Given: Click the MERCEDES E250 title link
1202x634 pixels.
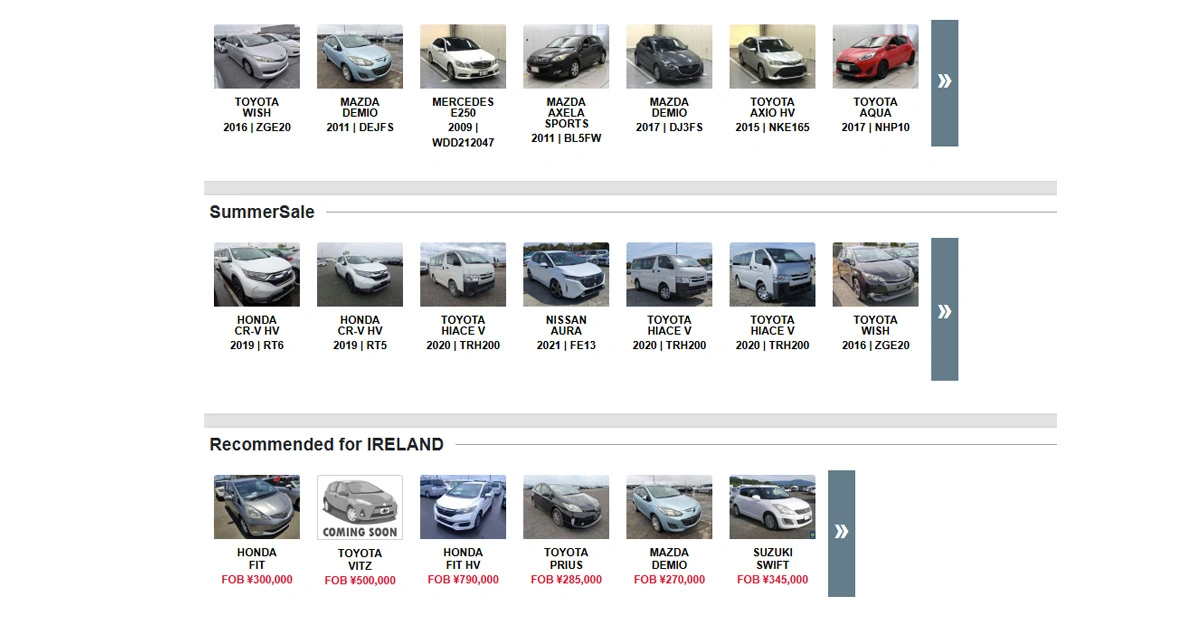Looking at the screenshot, I should coord(463,108).
